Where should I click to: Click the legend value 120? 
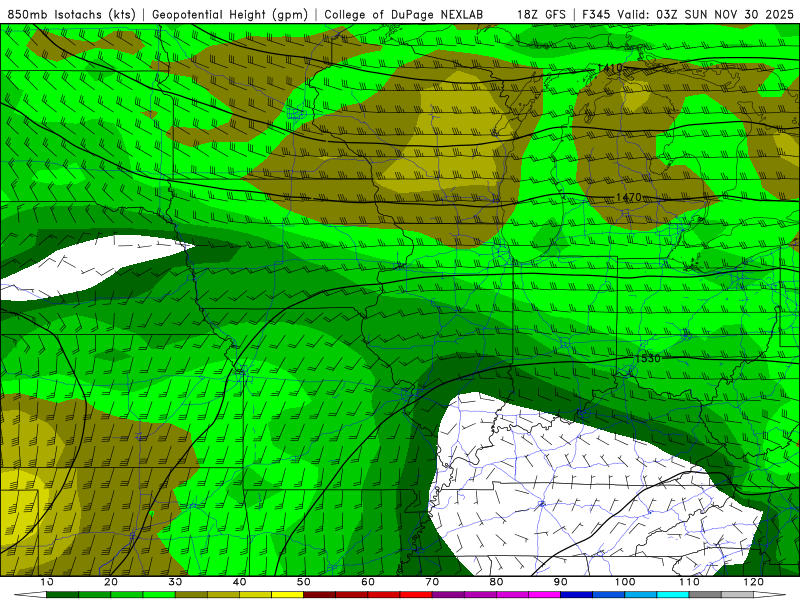754,582
